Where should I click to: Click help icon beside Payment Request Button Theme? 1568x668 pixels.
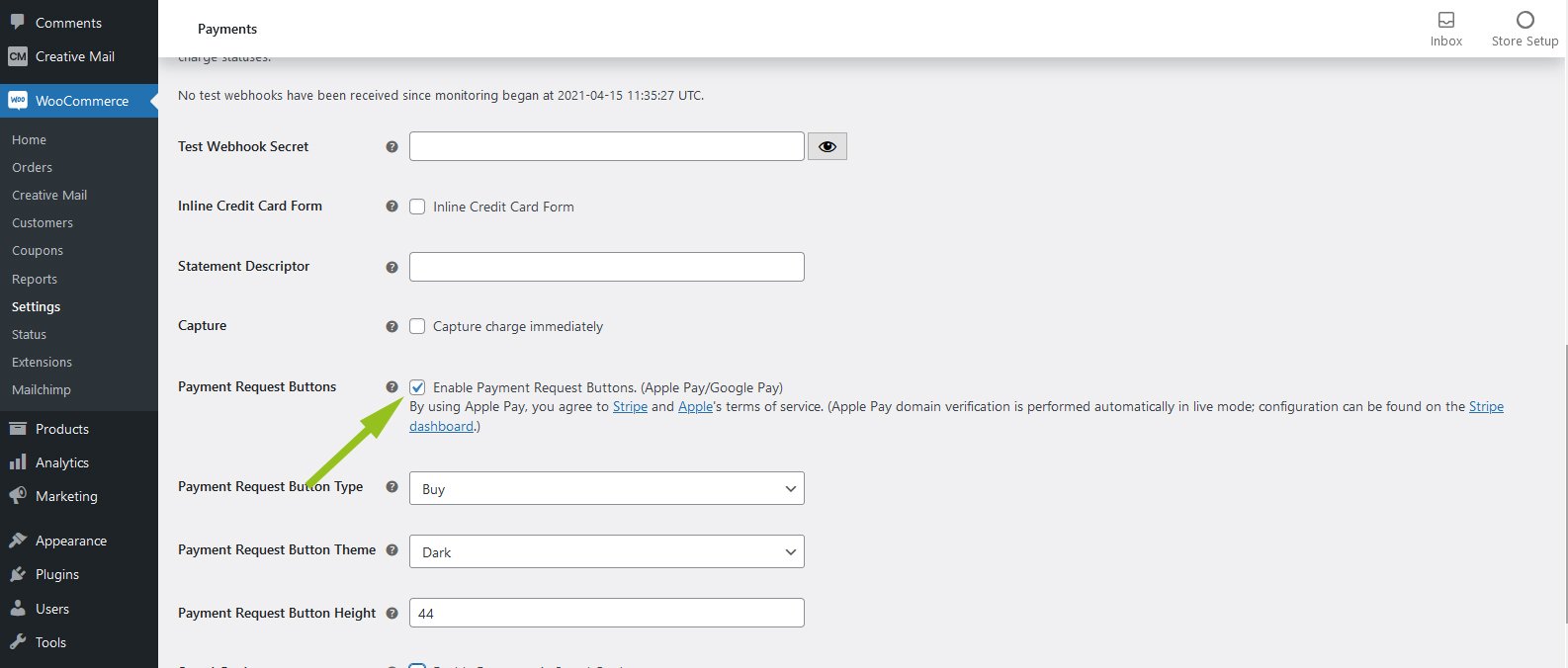[x=392, y=550]
